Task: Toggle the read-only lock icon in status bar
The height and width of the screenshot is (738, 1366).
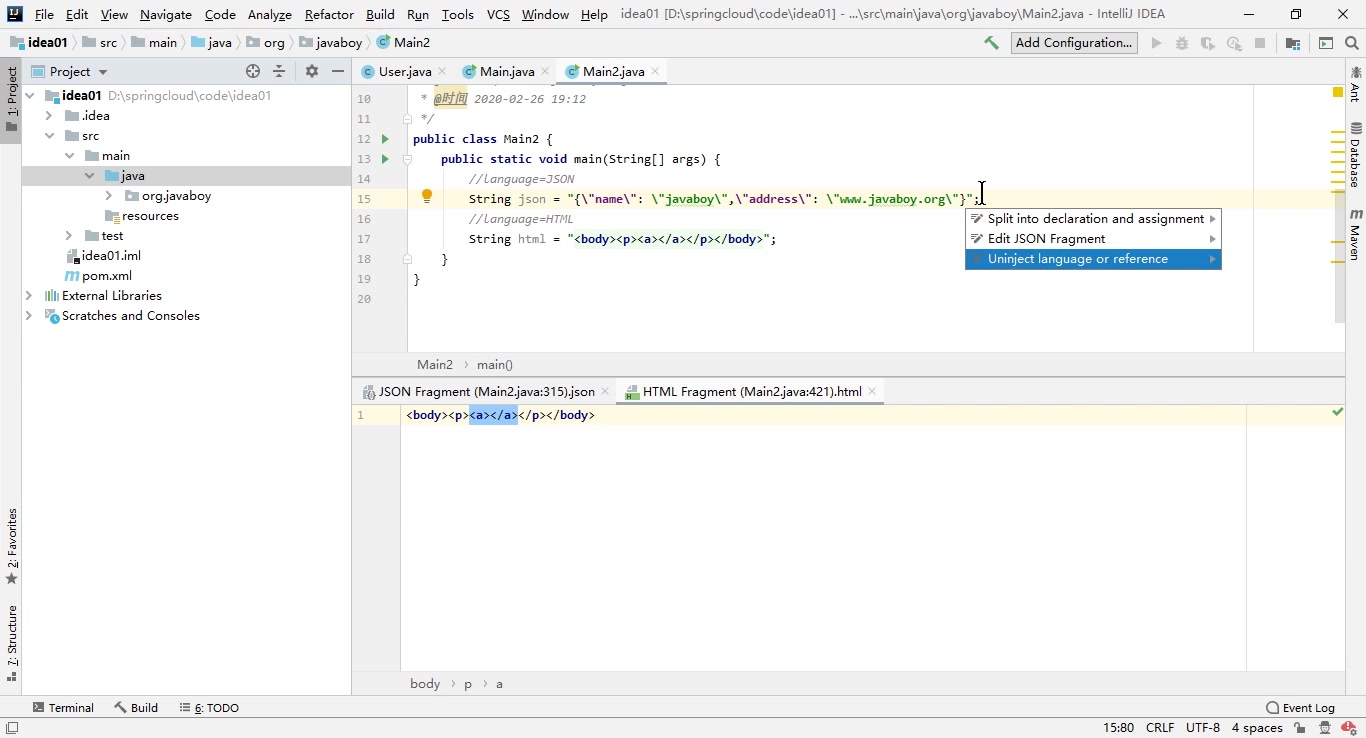Action: tap(1299, 728)
